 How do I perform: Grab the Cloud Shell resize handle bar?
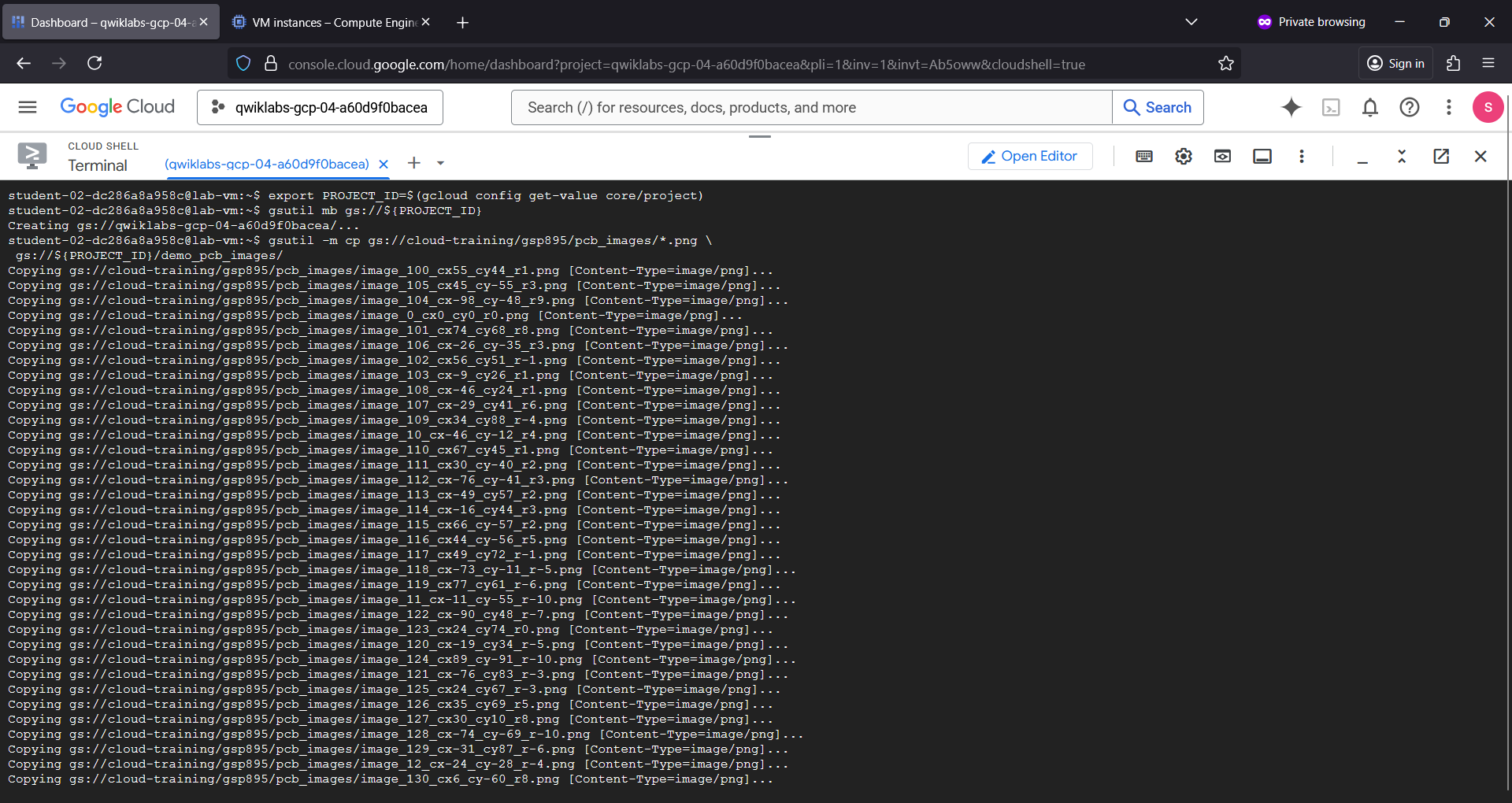coord(760,136)
